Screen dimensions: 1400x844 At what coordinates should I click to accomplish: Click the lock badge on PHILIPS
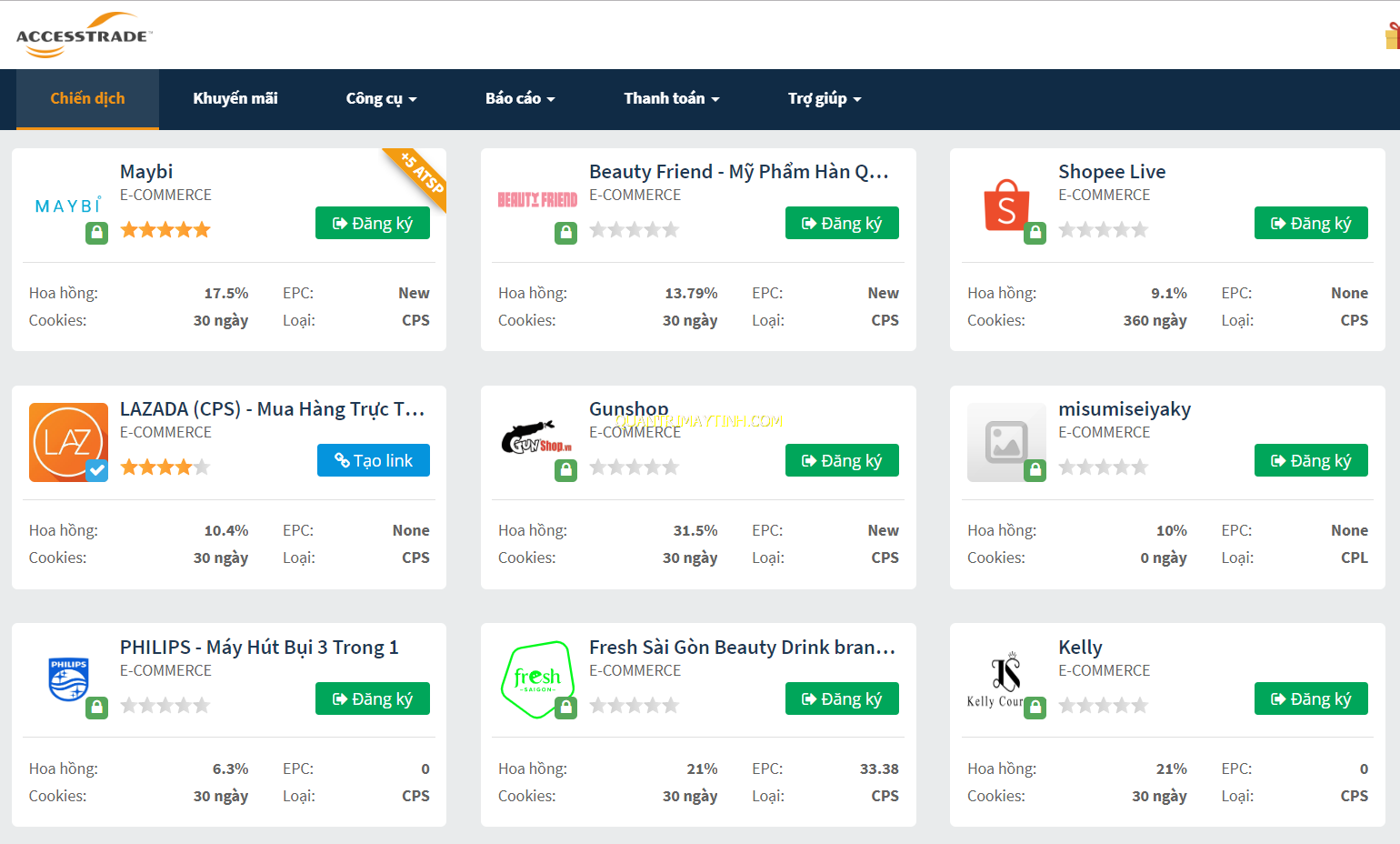[x=96, y=708]
